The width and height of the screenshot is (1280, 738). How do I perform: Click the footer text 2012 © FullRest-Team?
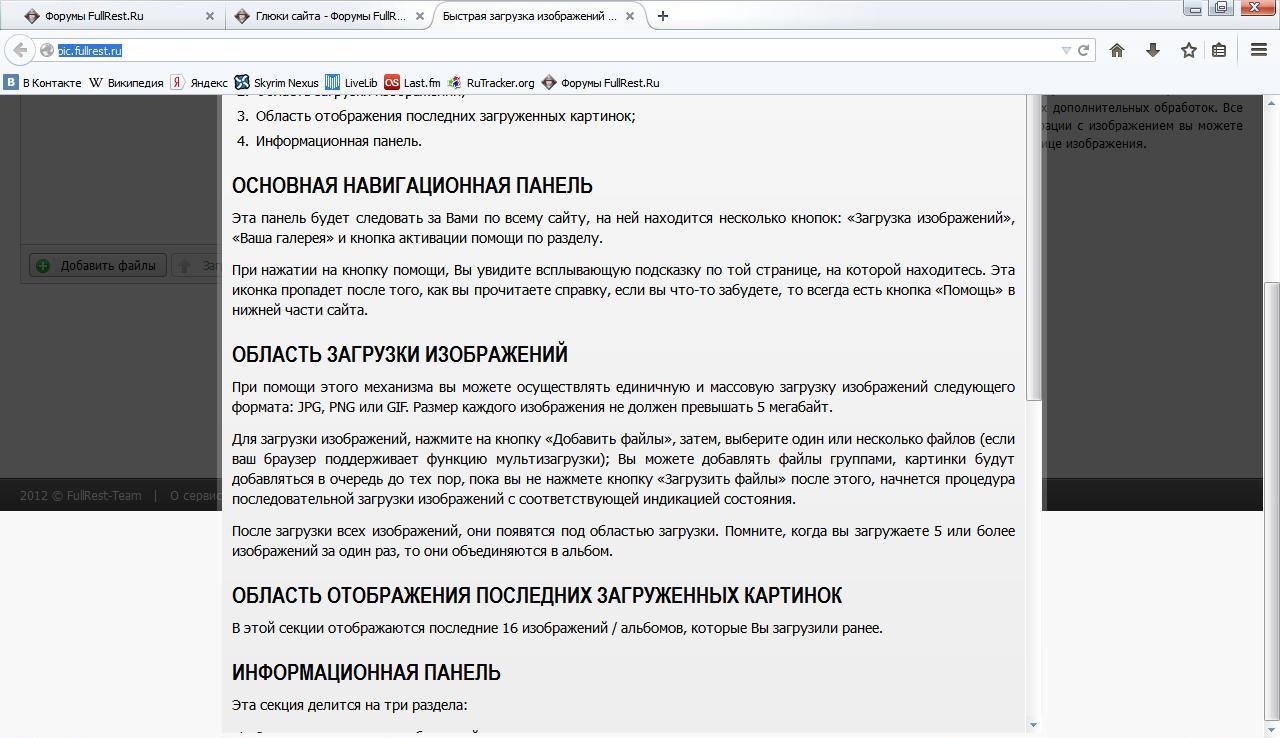[x=80, y=495]
